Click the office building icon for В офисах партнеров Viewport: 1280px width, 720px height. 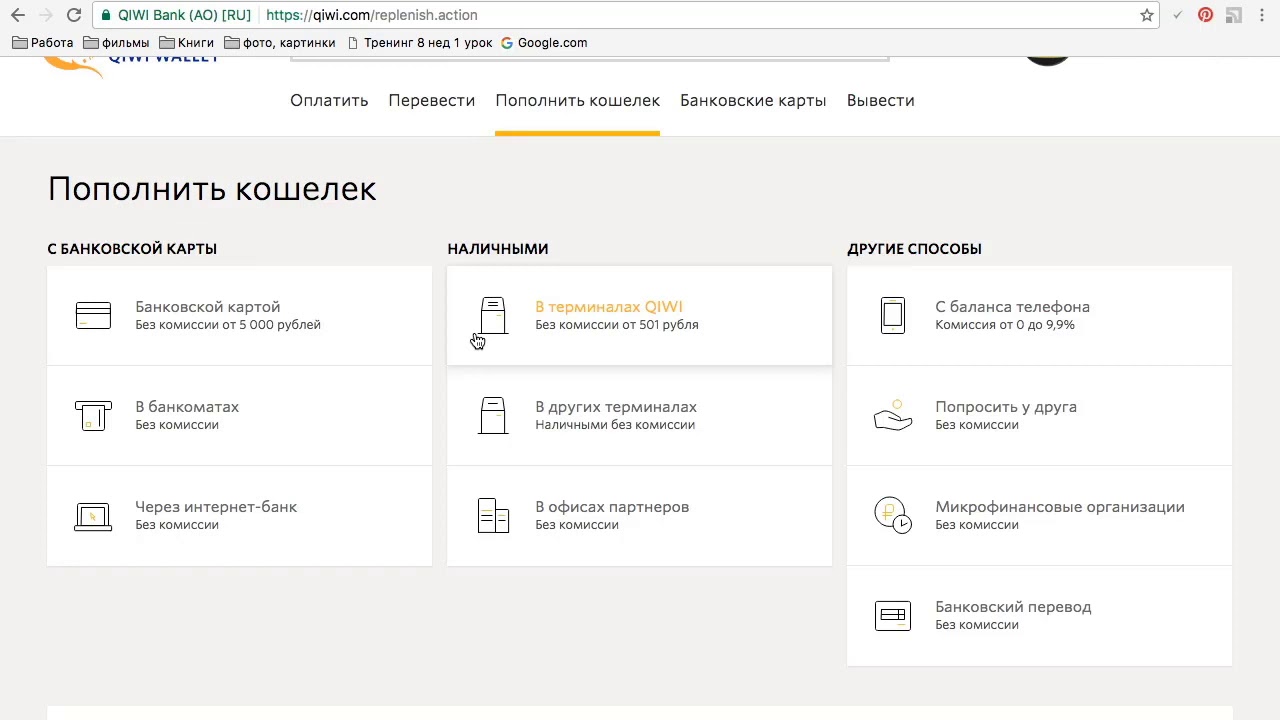493,516
